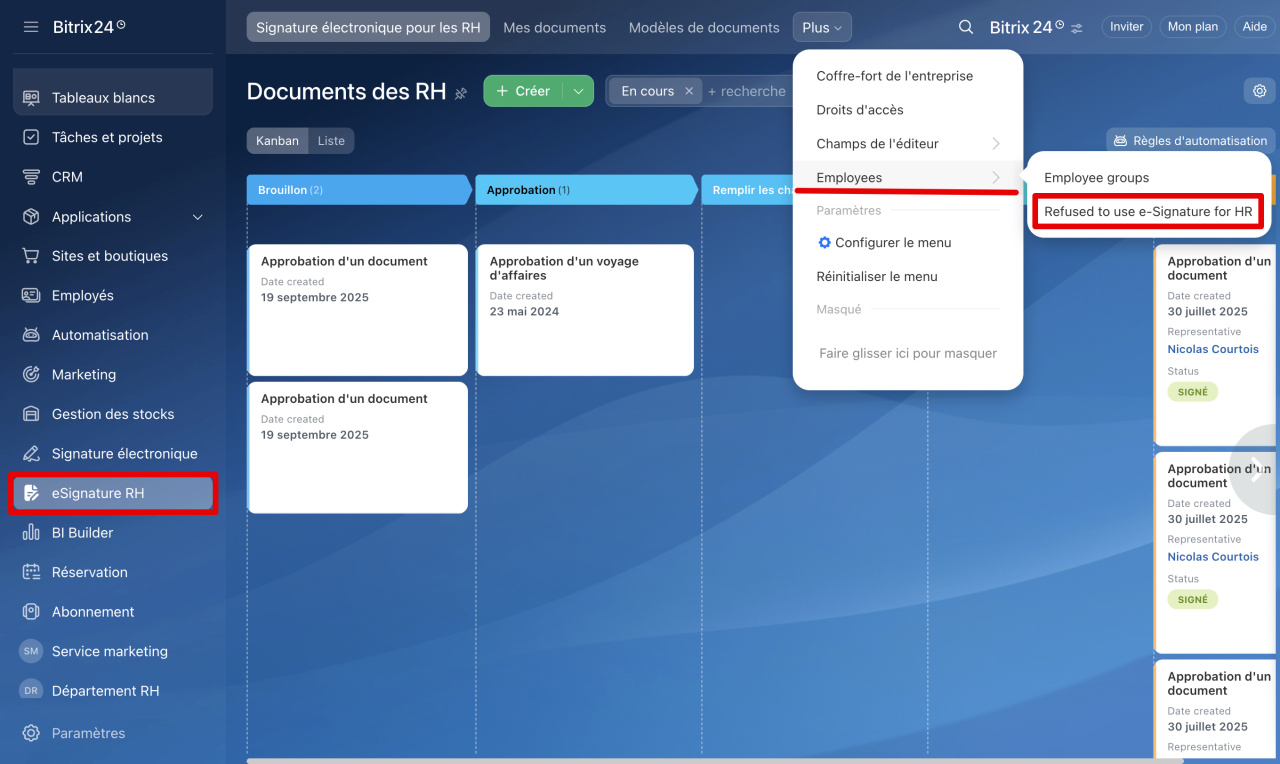
Task: Click the Réservation calendar icon
Action: (31, 572)
